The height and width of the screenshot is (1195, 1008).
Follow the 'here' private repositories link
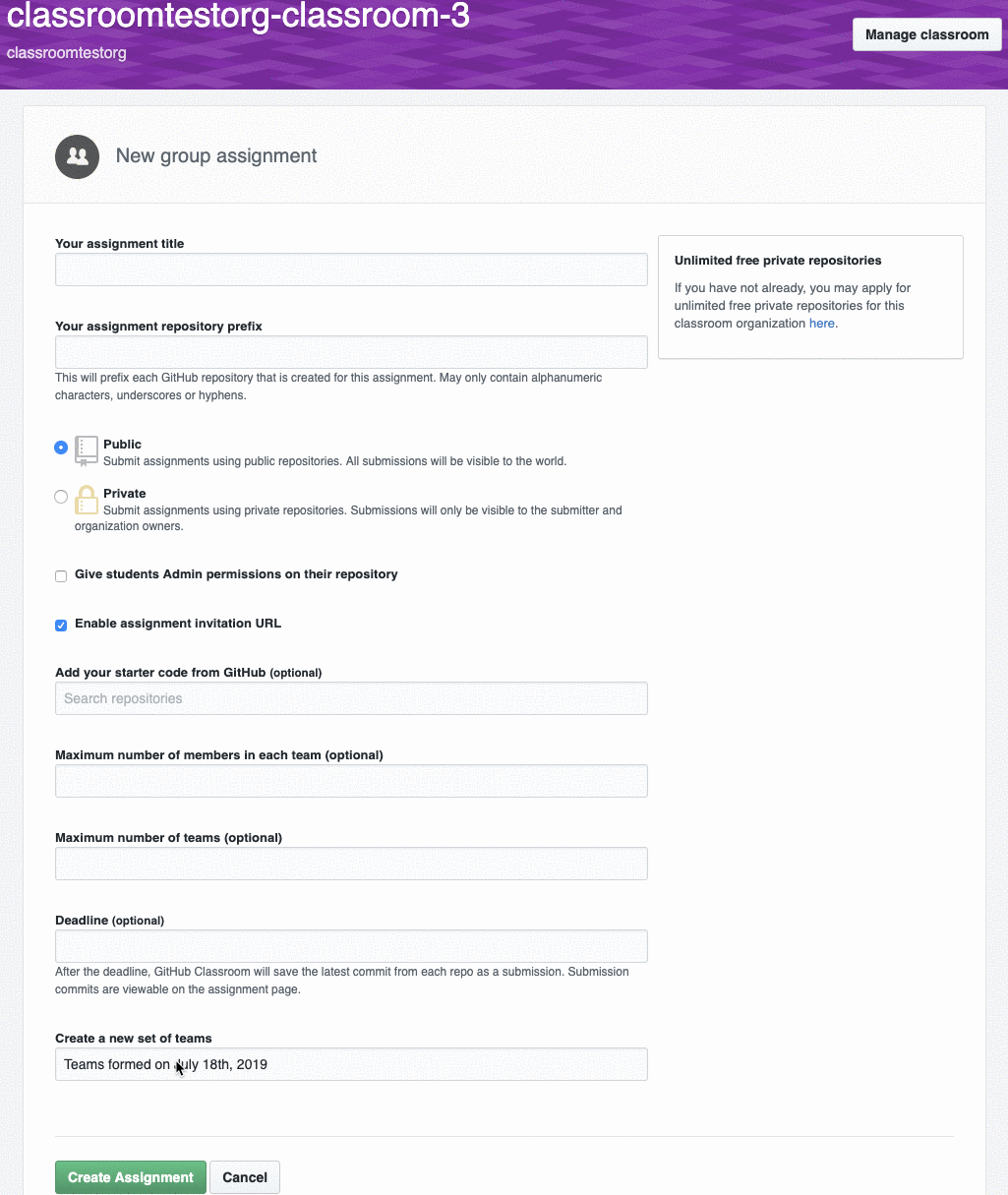822,324
